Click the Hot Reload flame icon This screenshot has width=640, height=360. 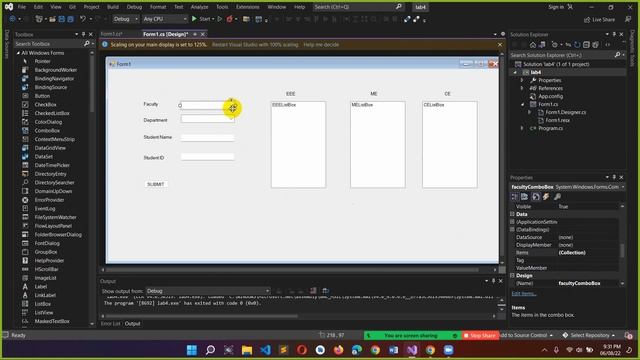pyautogui.click(x=229, y=19)
